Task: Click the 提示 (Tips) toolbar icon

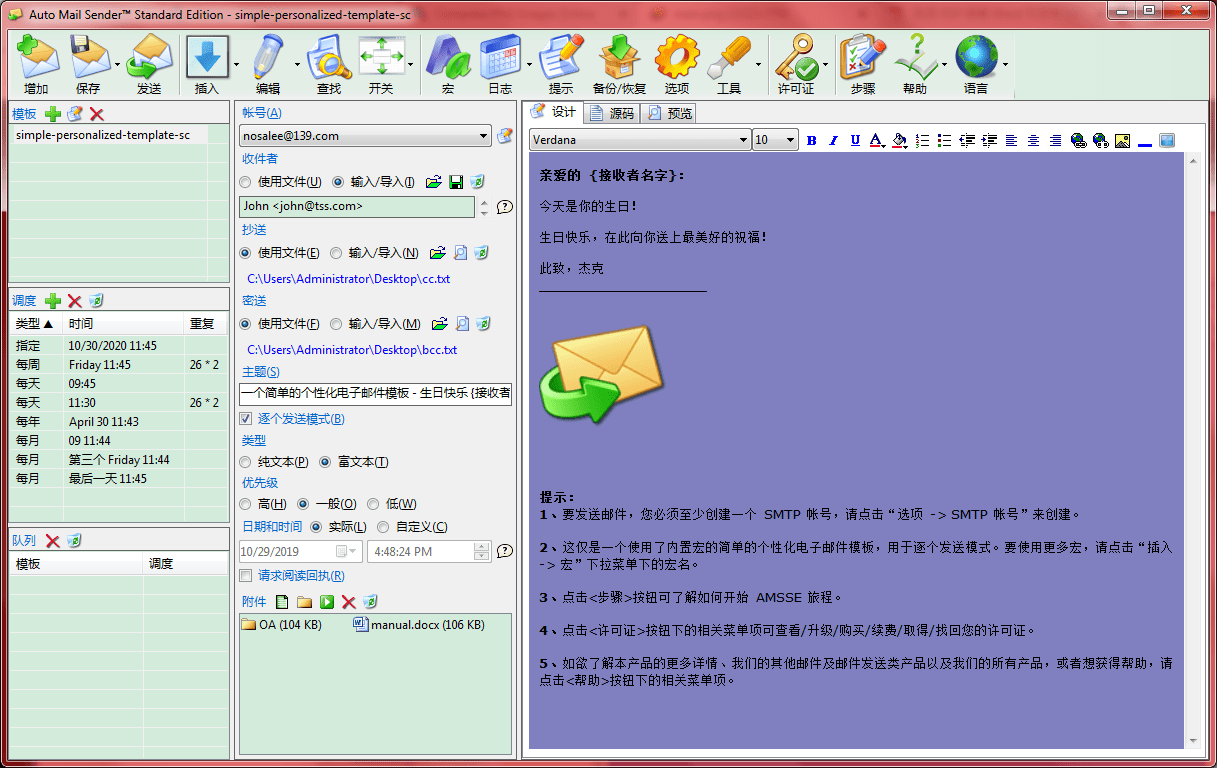Action: (x=561, y=57)
